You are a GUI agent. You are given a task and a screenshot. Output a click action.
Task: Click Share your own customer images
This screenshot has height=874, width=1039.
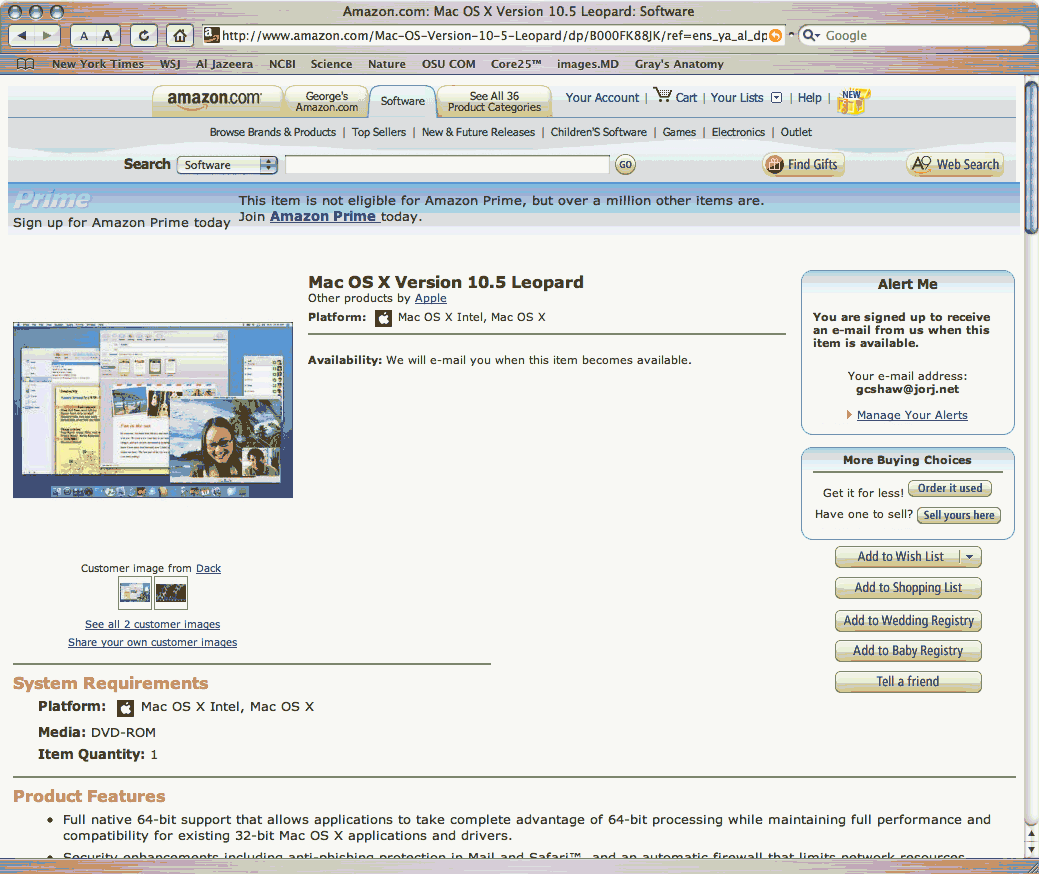click(x=152, y=642)
